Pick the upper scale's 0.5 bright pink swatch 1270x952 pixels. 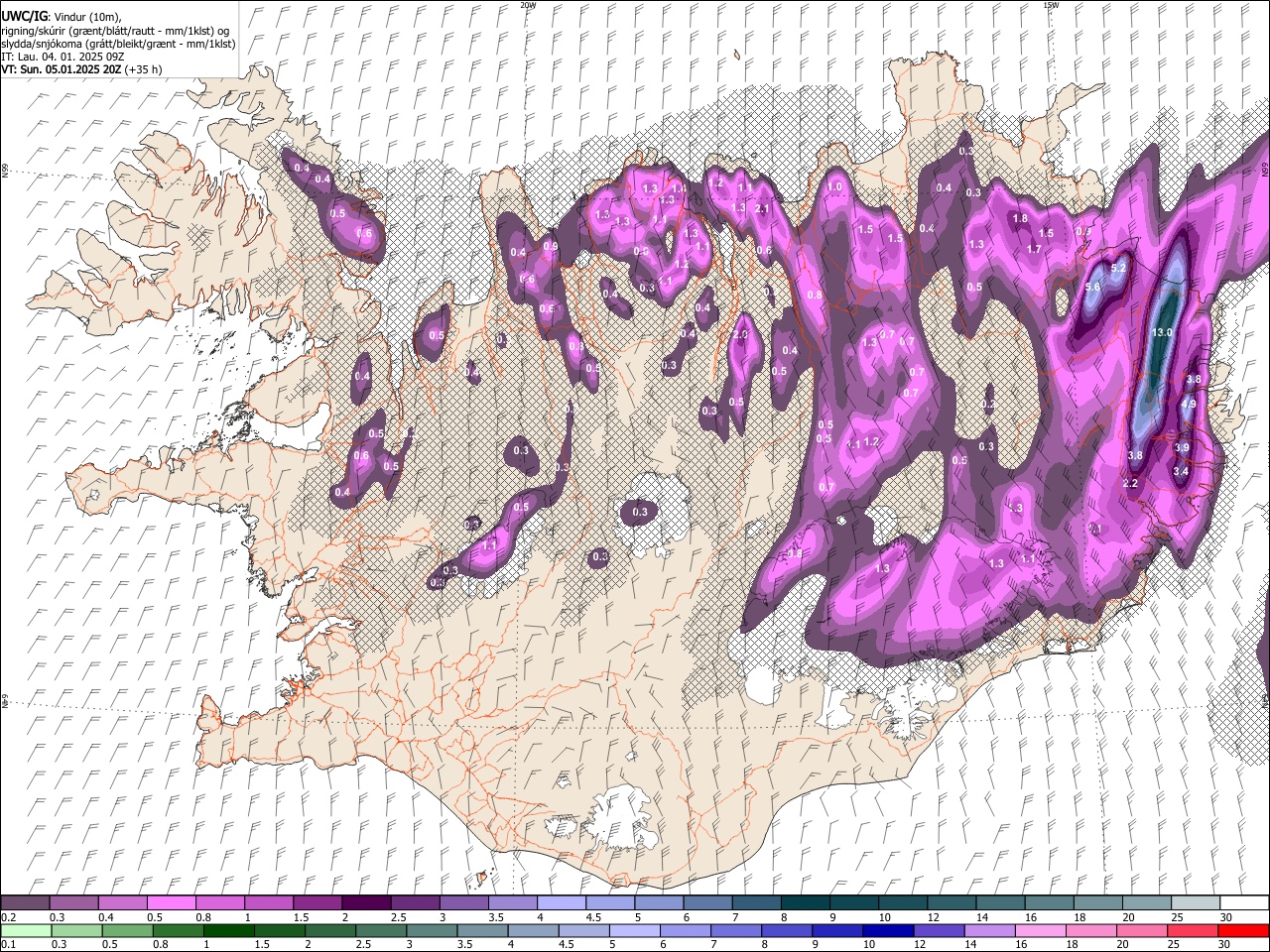[x=171, y=903]
